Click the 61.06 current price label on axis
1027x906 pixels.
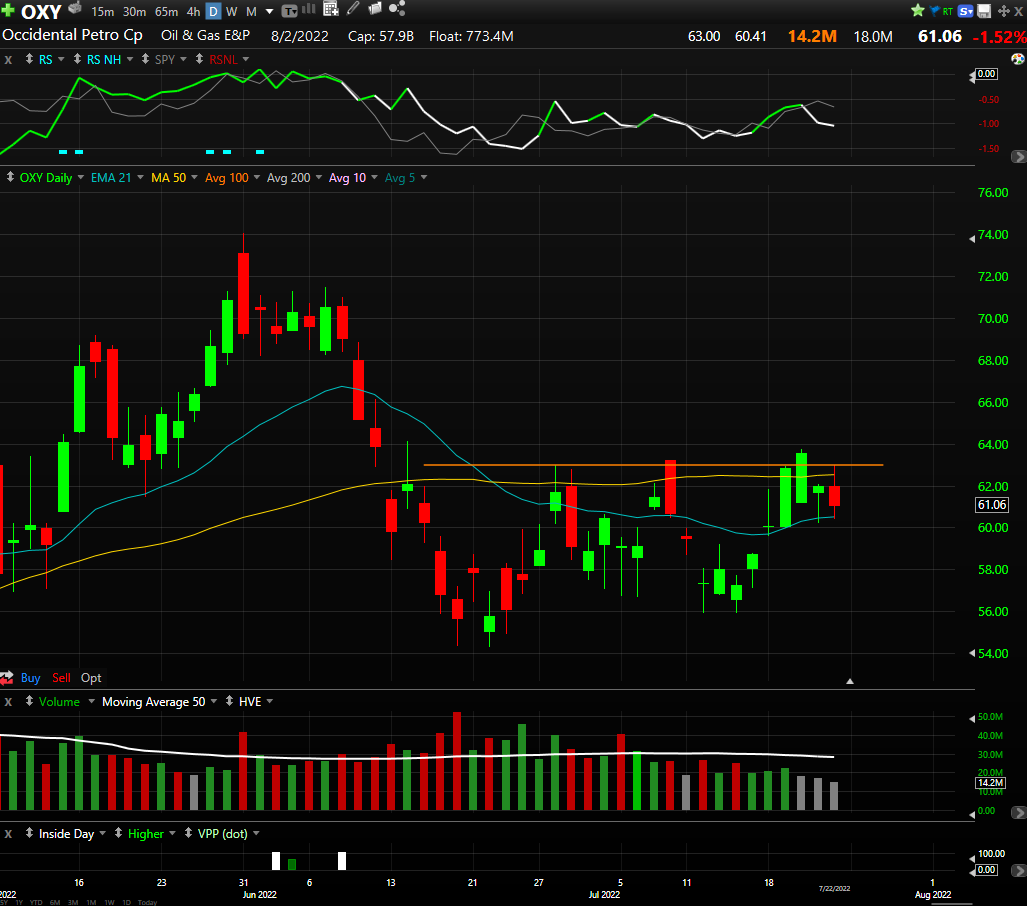(992, 505)
